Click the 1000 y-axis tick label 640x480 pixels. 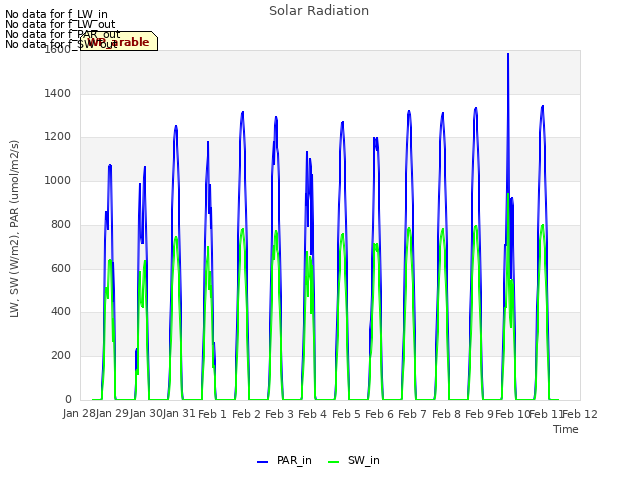[x=58, y=180]
